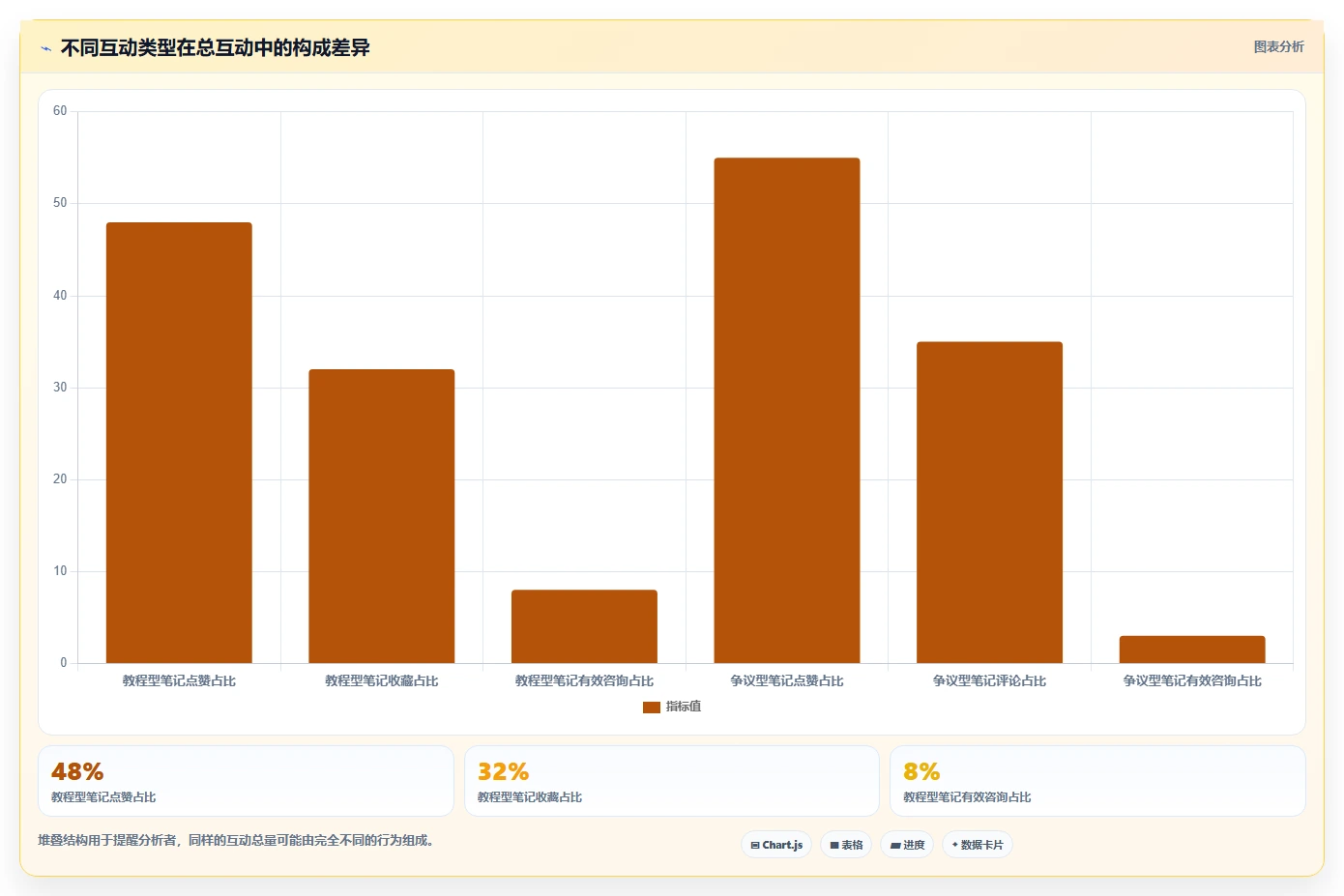
Task: Select the 教程型笔记有效咨询占比 bar
Action: tap(584, 626)
